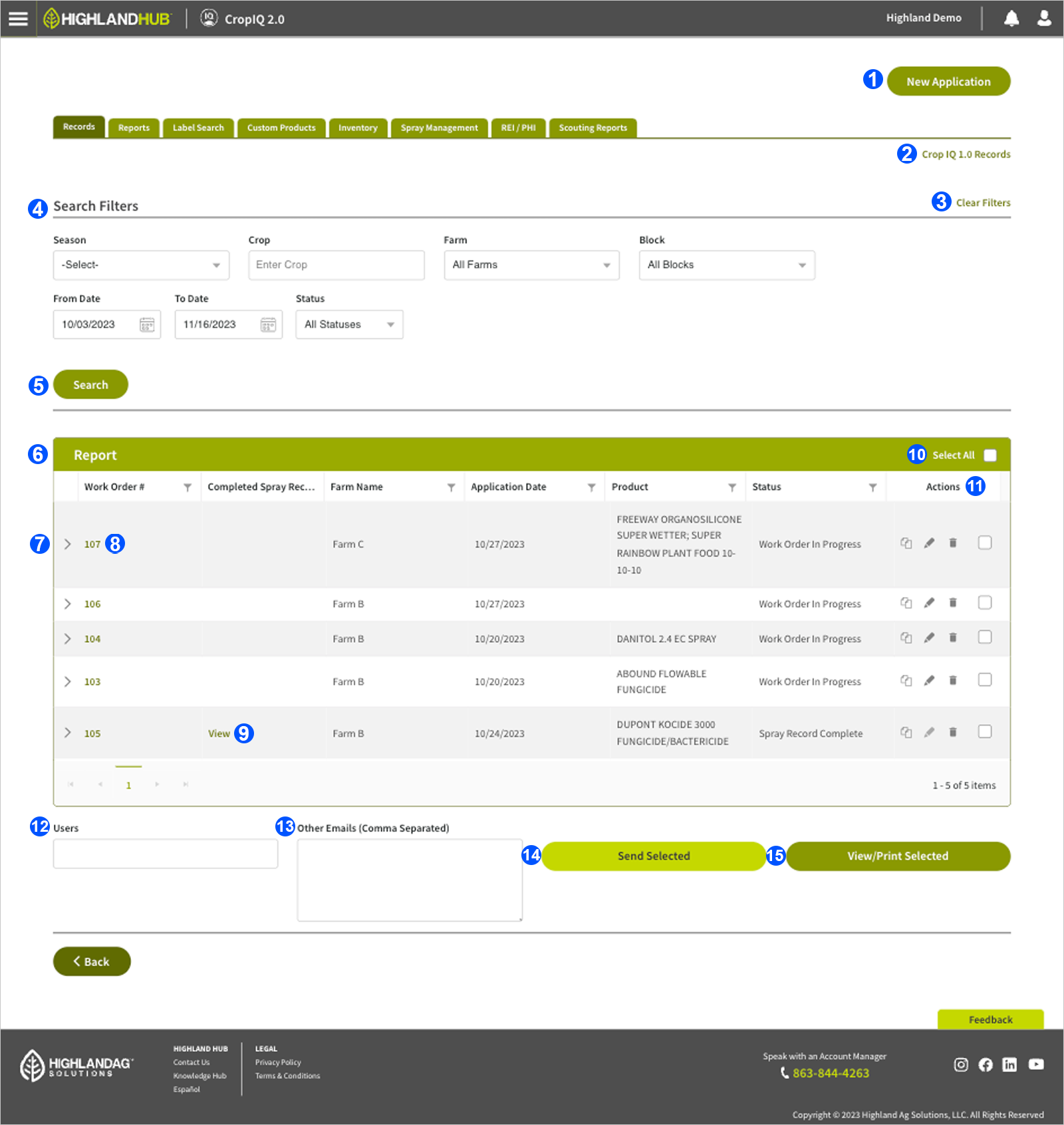Open the Instagram link in footer
The image size is (1064, 1125).
961,1064
